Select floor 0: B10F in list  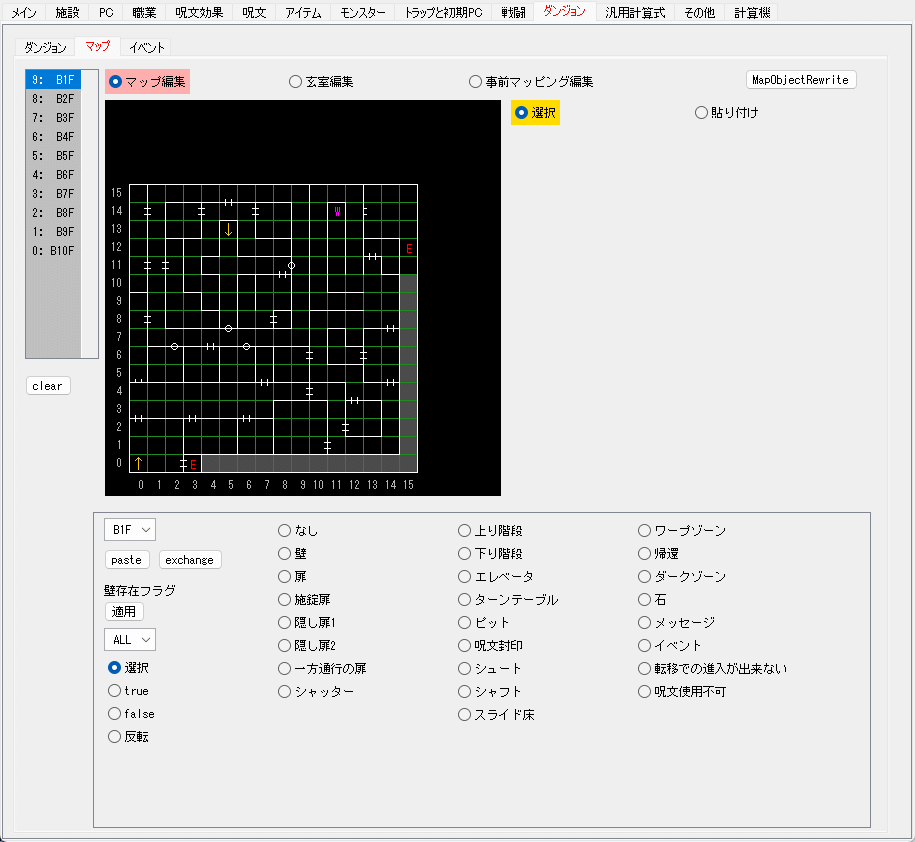click(53, 251)
